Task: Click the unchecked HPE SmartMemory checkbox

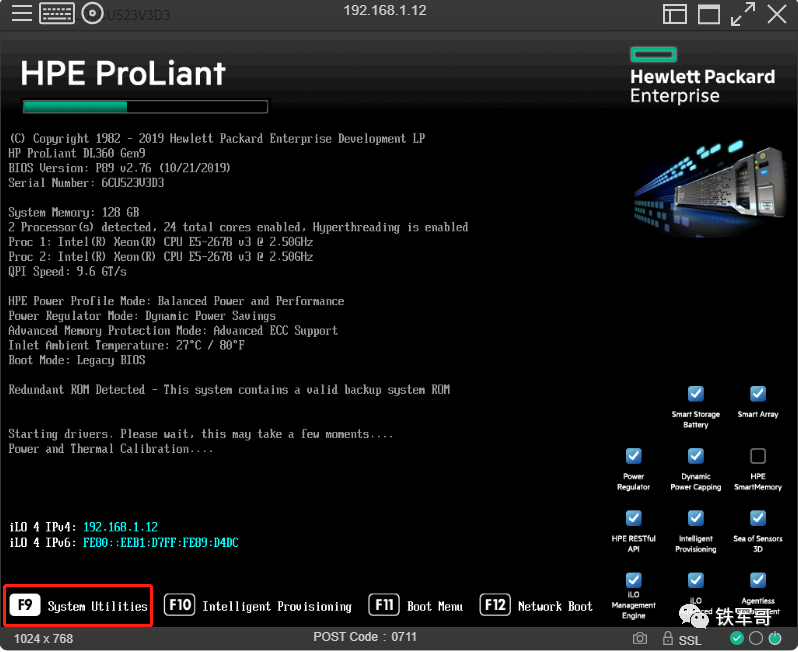Action: pyautogui.click(x=758, y=456)
